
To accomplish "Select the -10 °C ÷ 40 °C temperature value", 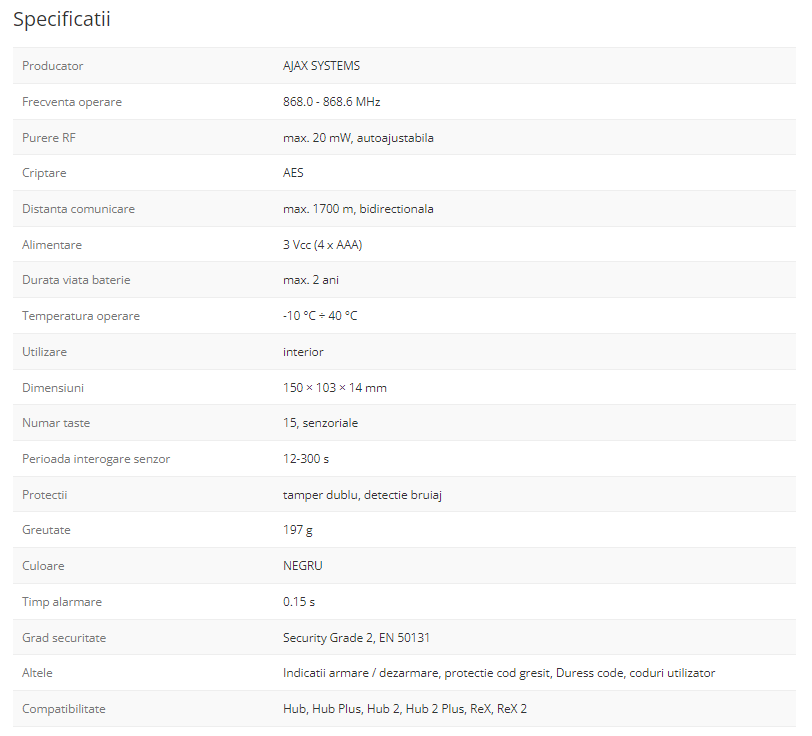I will [320, 316].
